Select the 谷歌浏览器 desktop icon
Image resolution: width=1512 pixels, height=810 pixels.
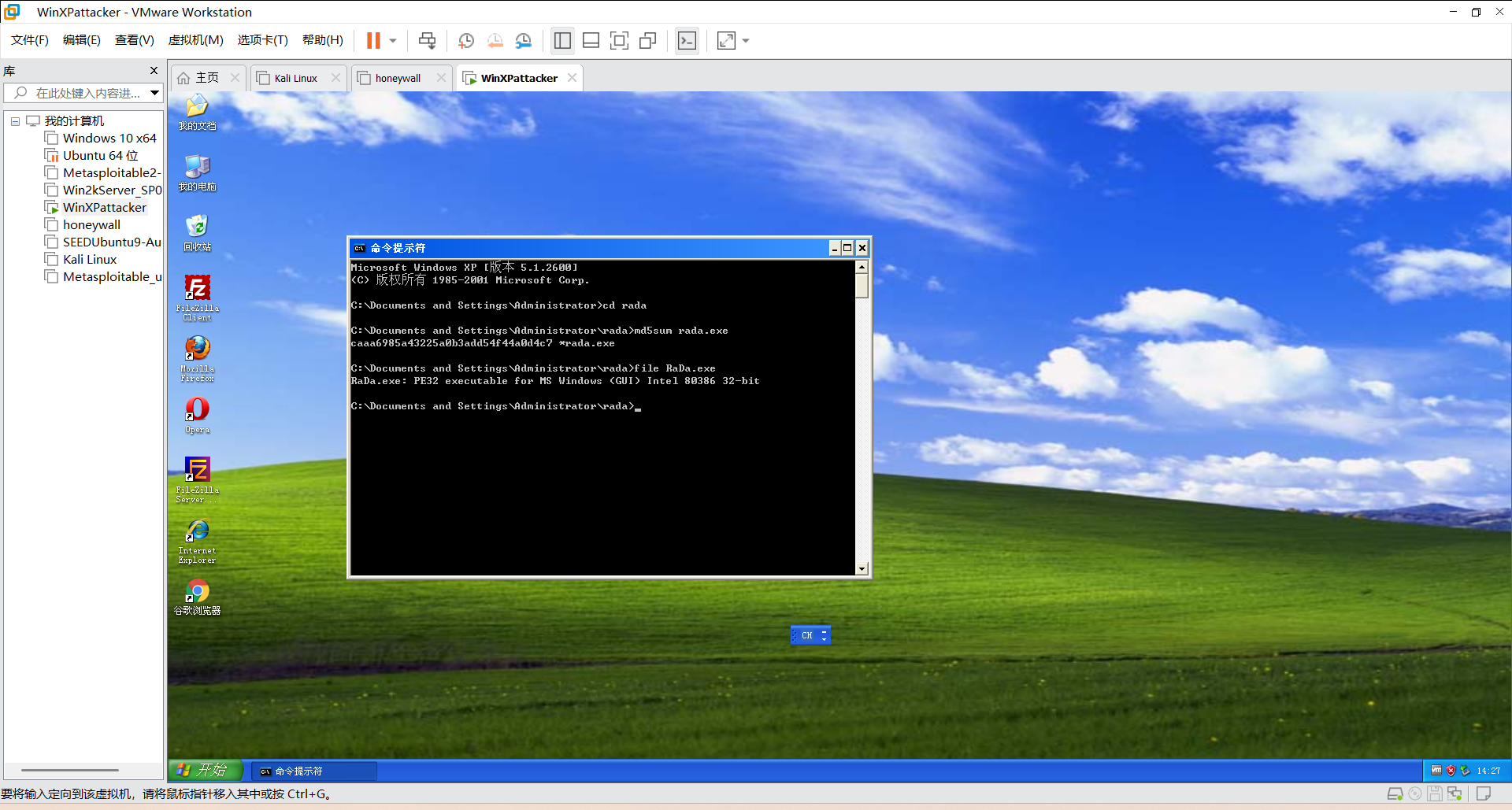pos(197,597)
